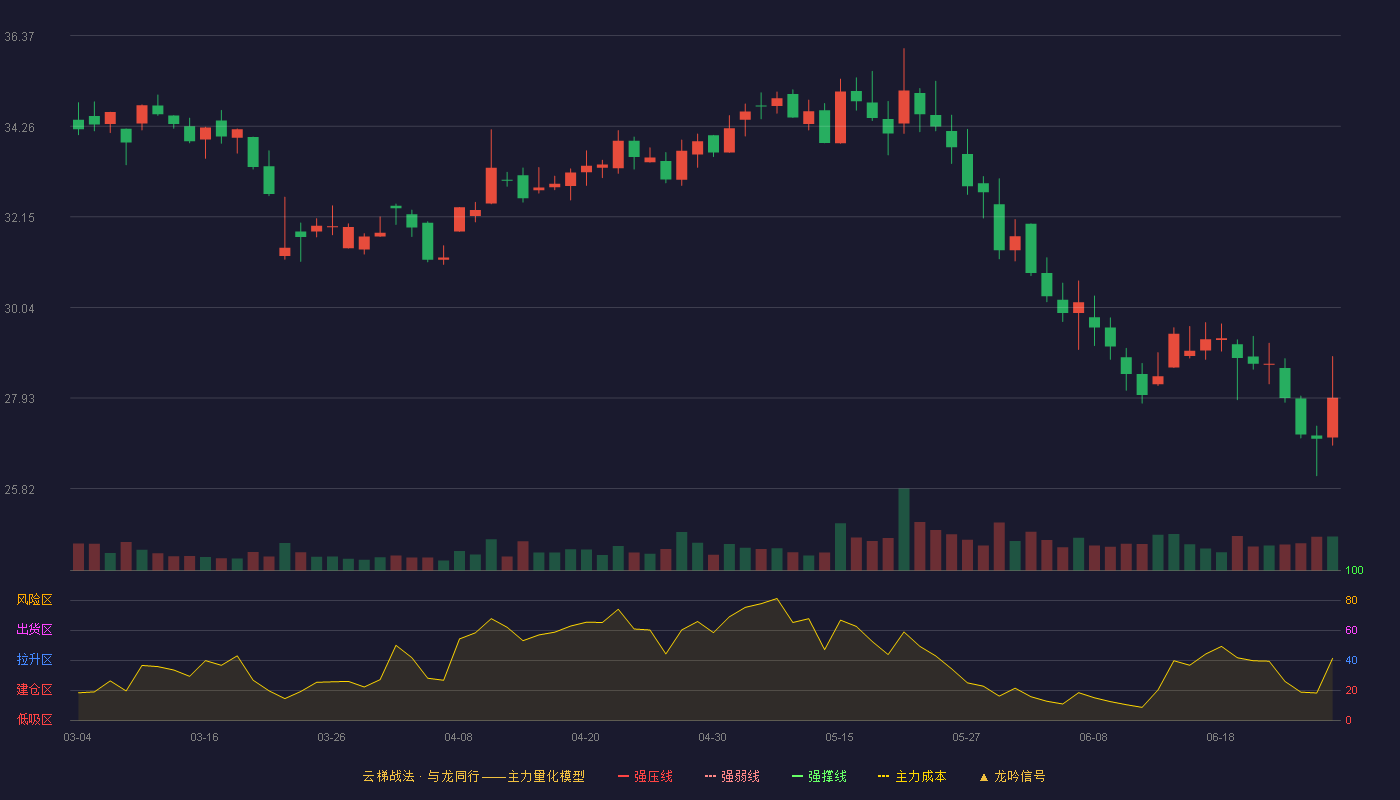Image resolution: width=1400 pixels, height=800 pixels.
Task: Toggle the 强弱线 legend series
Action: (732, 776)
